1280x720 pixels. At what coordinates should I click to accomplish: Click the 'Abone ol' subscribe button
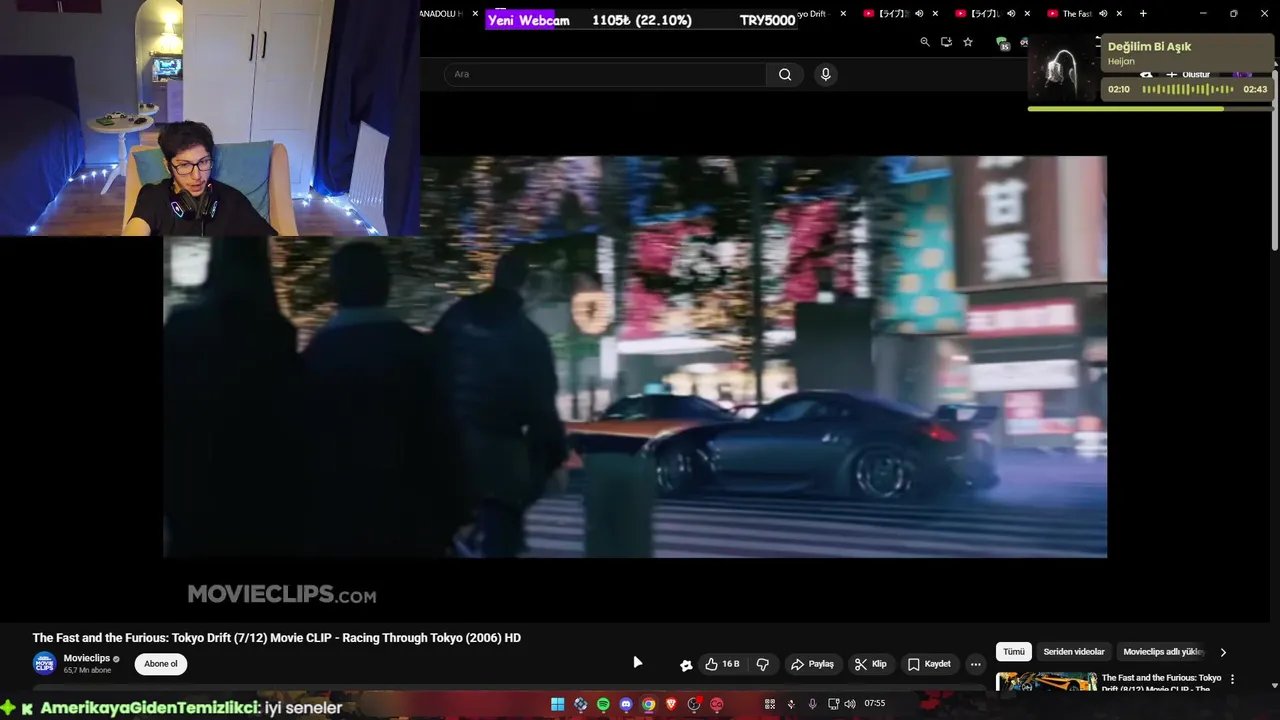160,664
